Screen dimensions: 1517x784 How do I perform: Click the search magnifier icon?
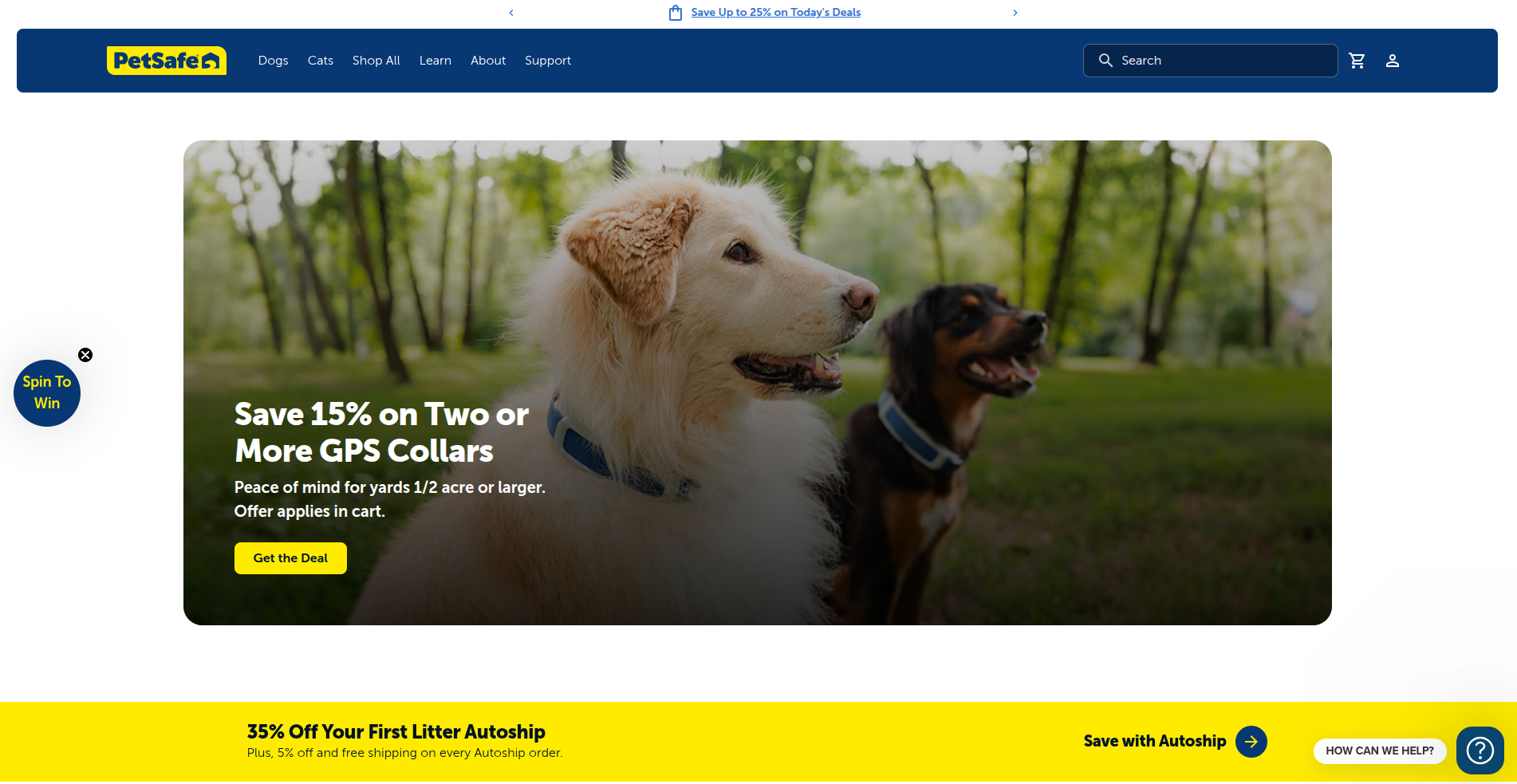[x=1105, y=61]
